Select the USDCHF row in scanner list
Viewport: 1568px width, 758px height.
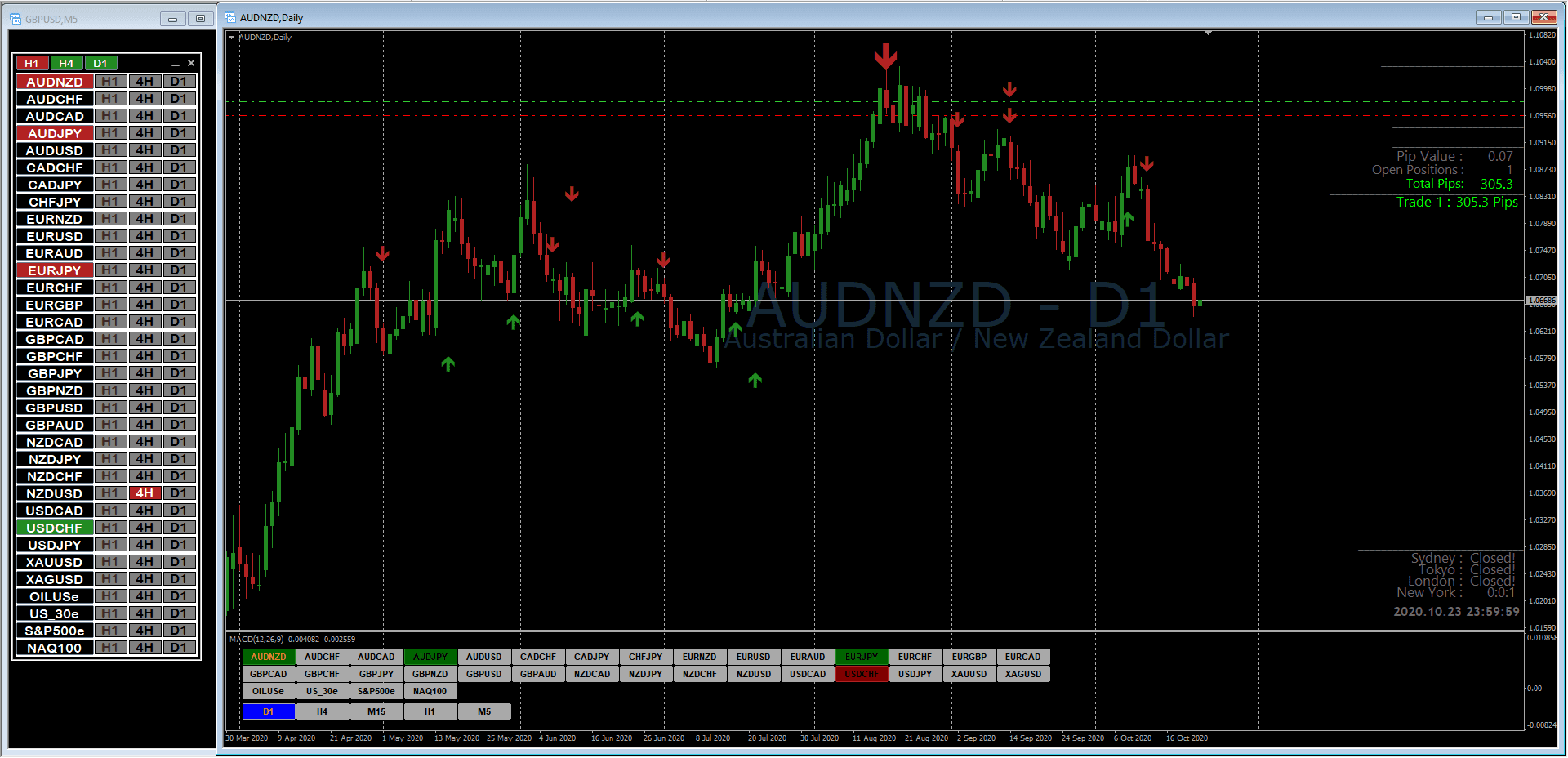coord(55,528)
